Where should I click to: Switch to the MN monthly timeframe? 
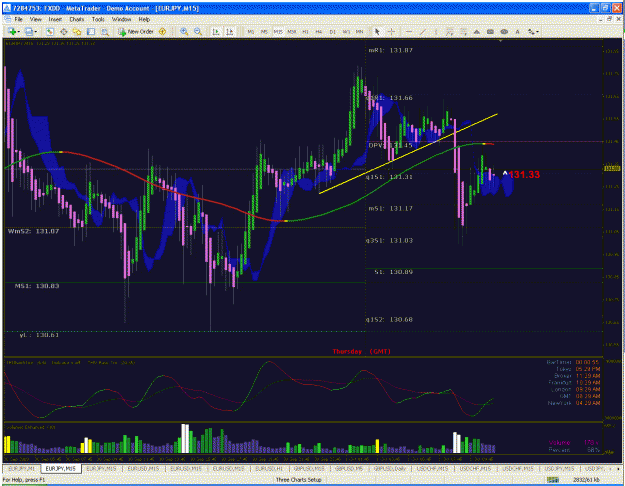click(360, 31)
